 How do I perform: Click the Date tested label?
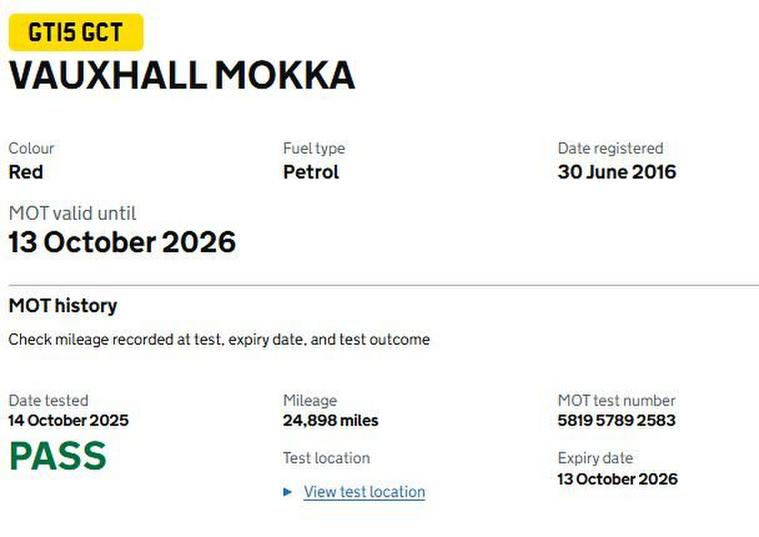tap(48, 400)
